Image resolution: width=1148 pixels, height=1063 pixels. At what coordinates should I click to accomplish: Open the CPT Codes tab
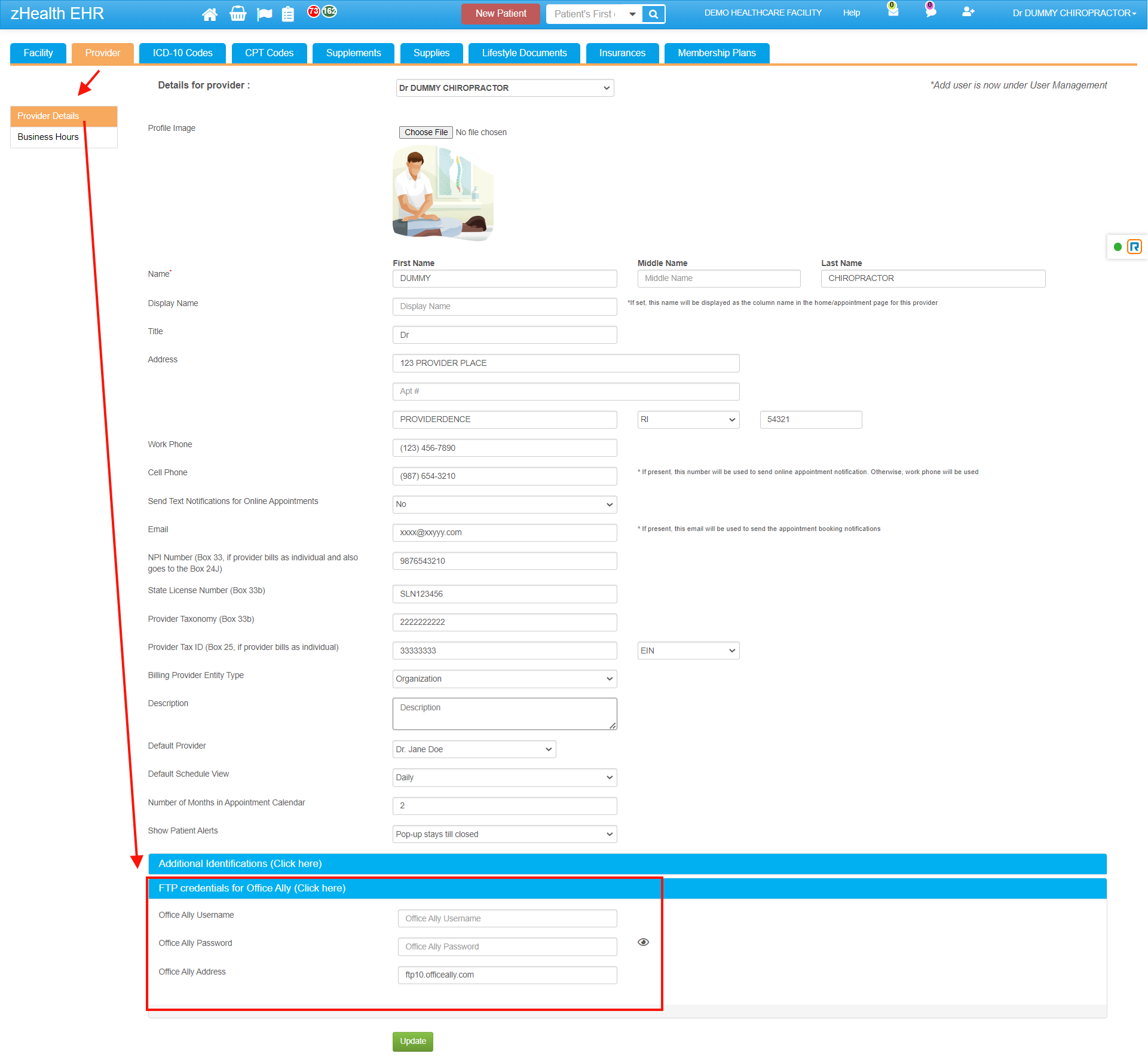(x=270, y=53)
